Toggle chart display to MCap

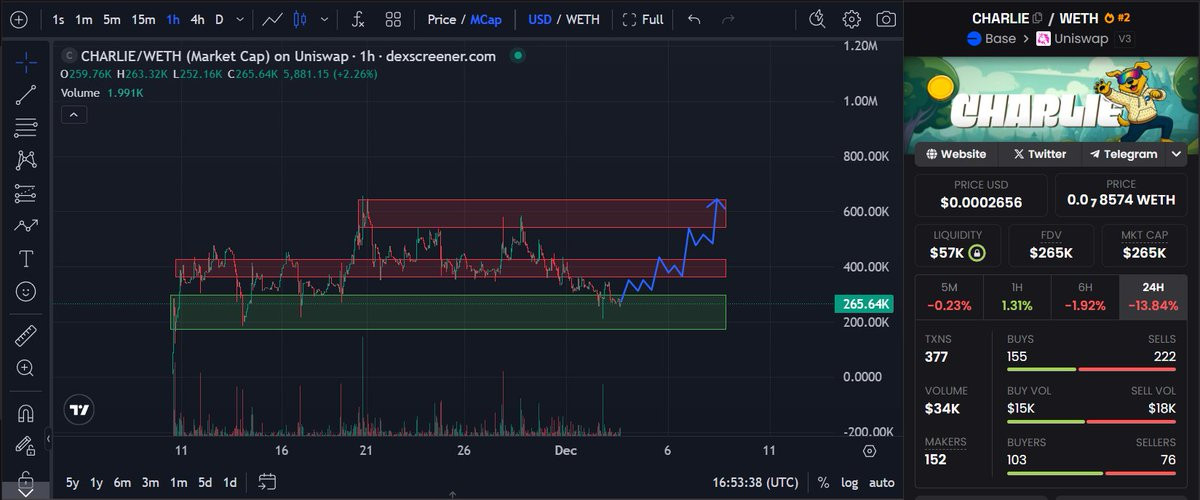pos(487,19)
